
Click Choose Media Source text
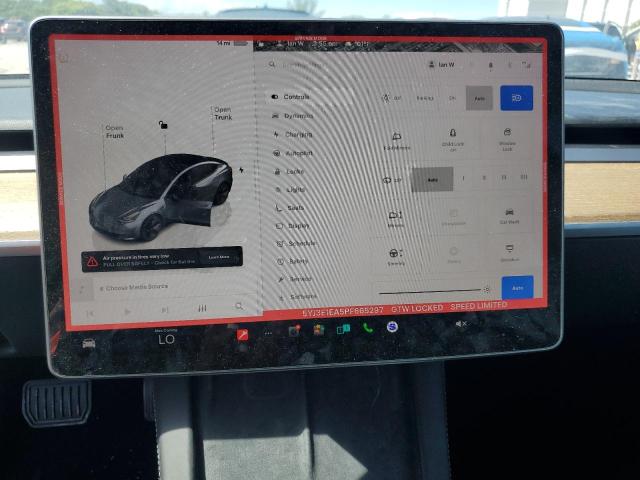[x=137, y=287]
